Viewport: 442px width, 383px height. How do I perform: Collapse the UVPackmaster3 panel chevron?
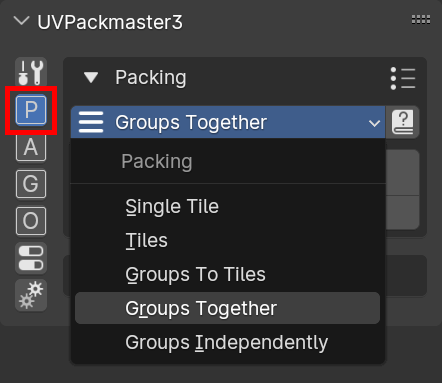[22, 21]
